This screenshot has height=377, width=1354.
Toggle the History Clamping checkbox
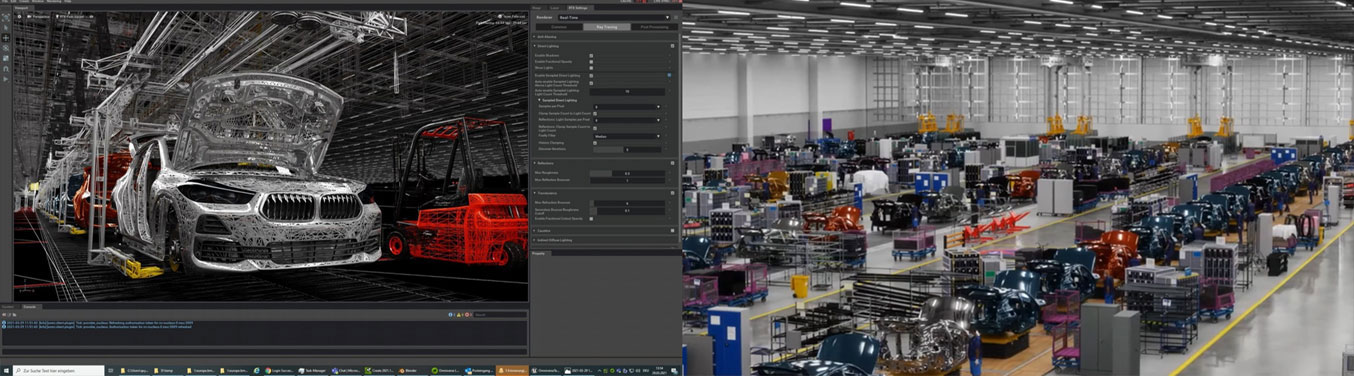[x=595, y=143]
